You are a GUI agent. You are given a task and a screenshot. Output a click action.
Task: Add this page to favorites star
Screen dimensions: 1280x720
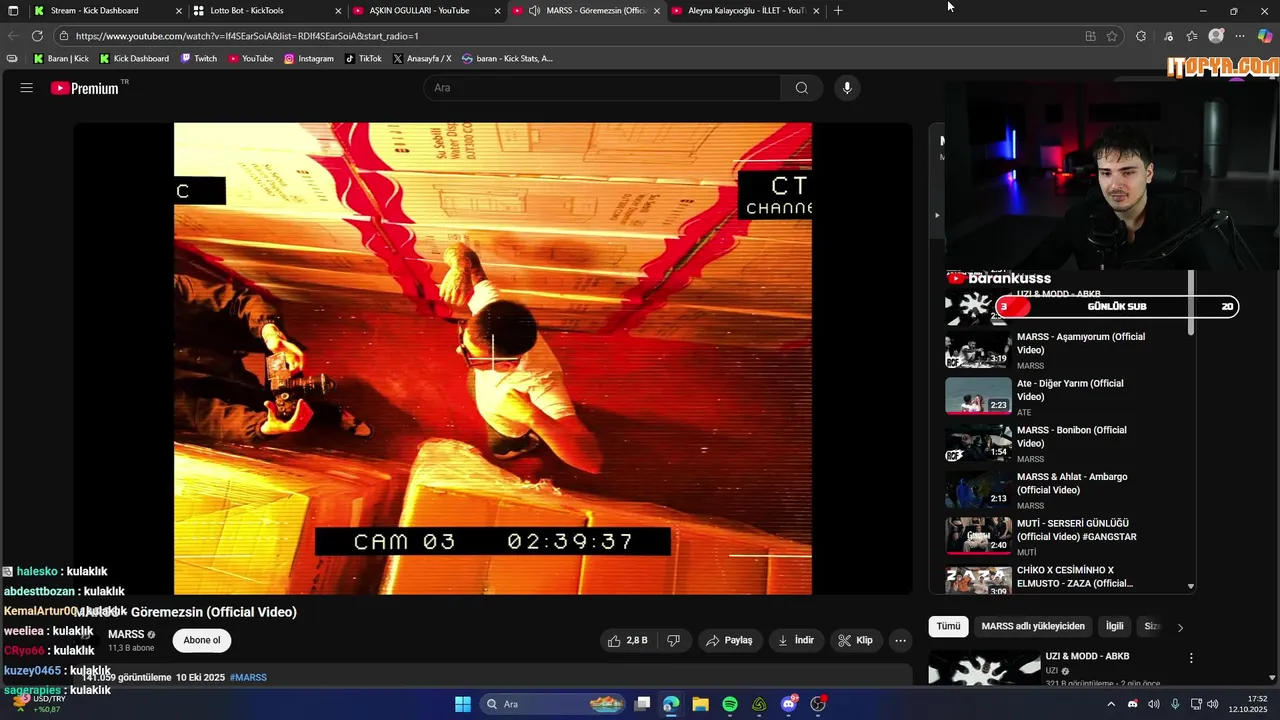[x=1112, y=36]
